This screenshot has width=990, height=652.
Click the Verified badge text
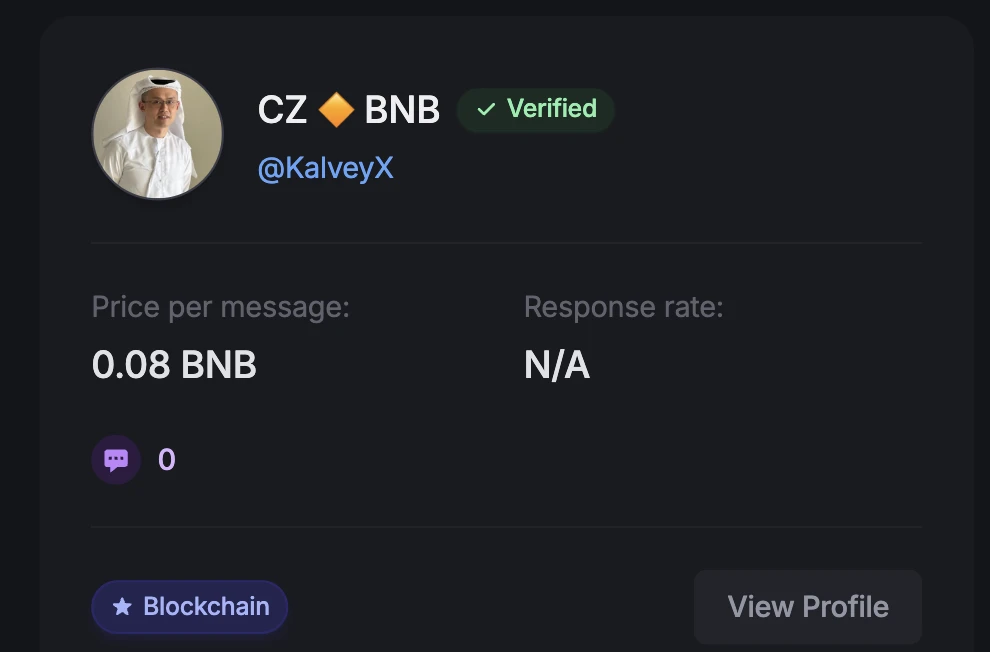(551, 108)
